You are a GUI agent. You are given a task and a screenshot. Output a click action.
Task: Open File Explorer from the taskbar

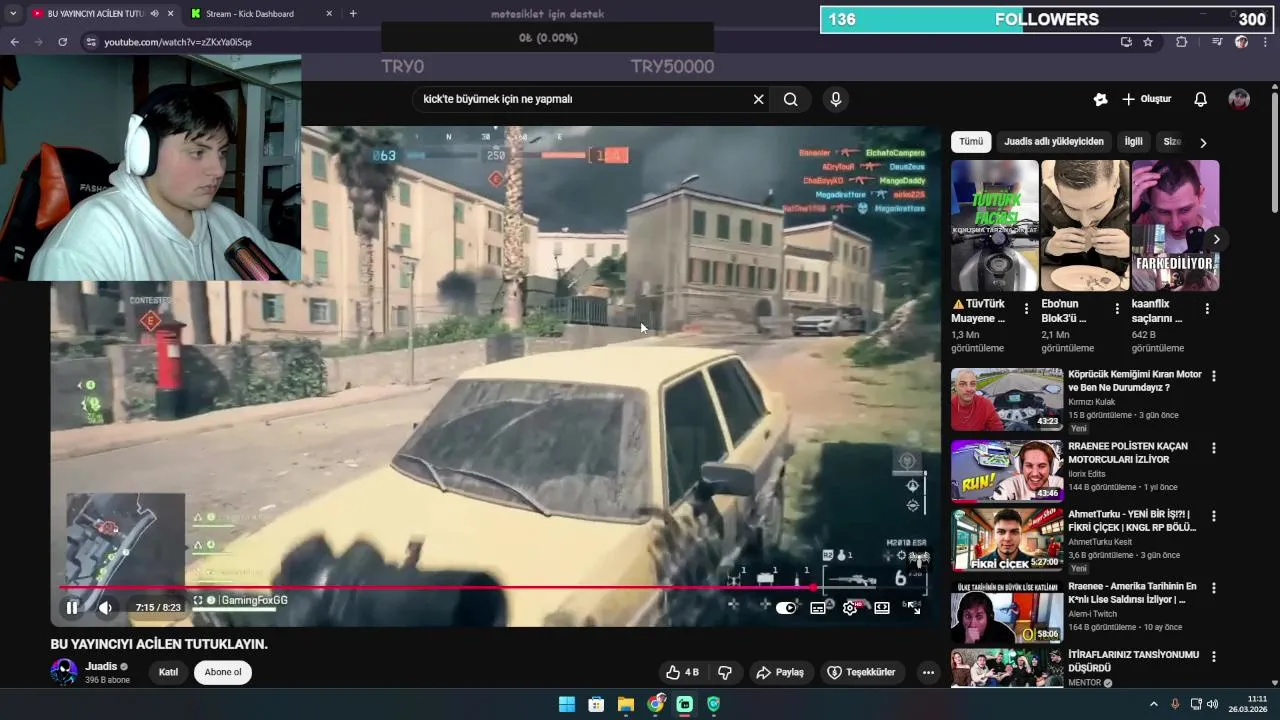[x=626, y=704]
